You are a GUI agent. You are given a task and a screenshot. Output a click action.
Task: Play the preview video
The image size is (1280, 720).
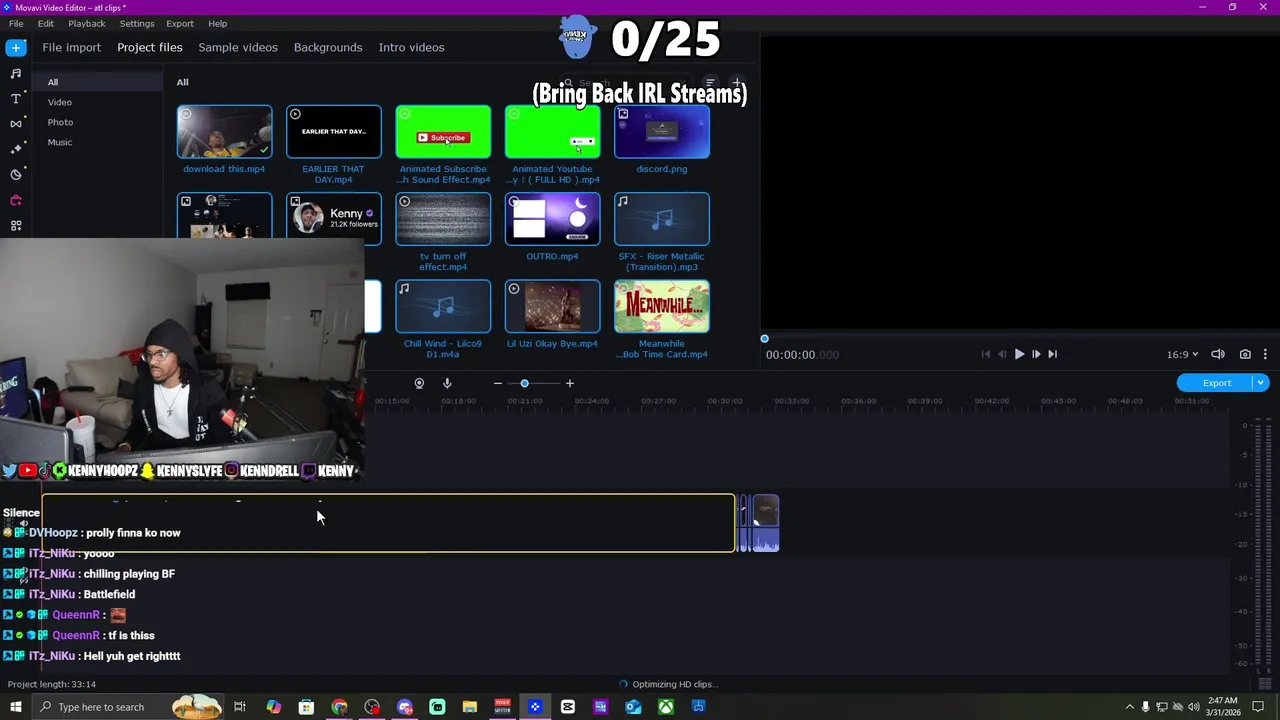point(1019,354)
